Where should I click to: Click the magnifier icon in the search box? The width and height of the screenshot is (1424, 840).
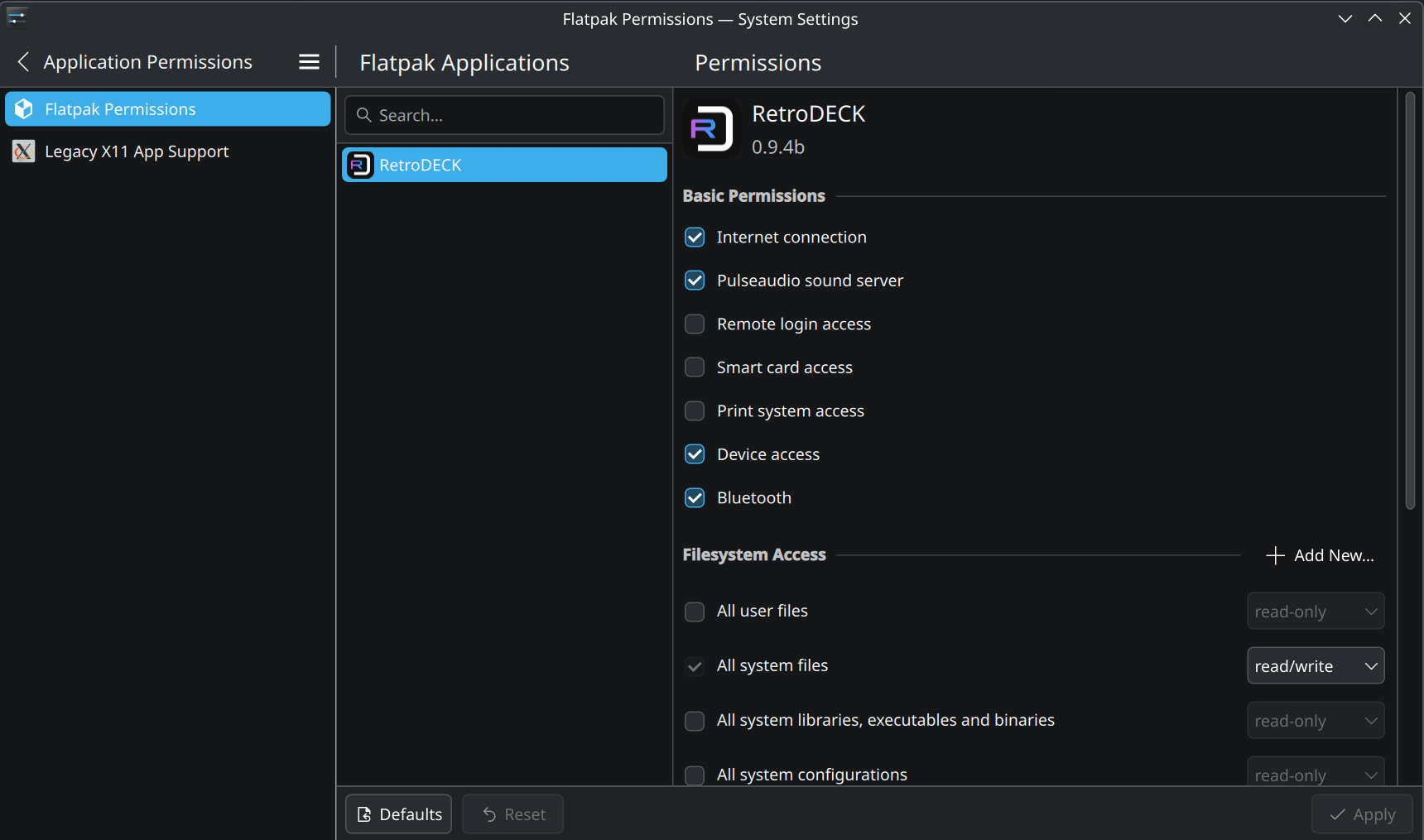[x=363, y=115]
